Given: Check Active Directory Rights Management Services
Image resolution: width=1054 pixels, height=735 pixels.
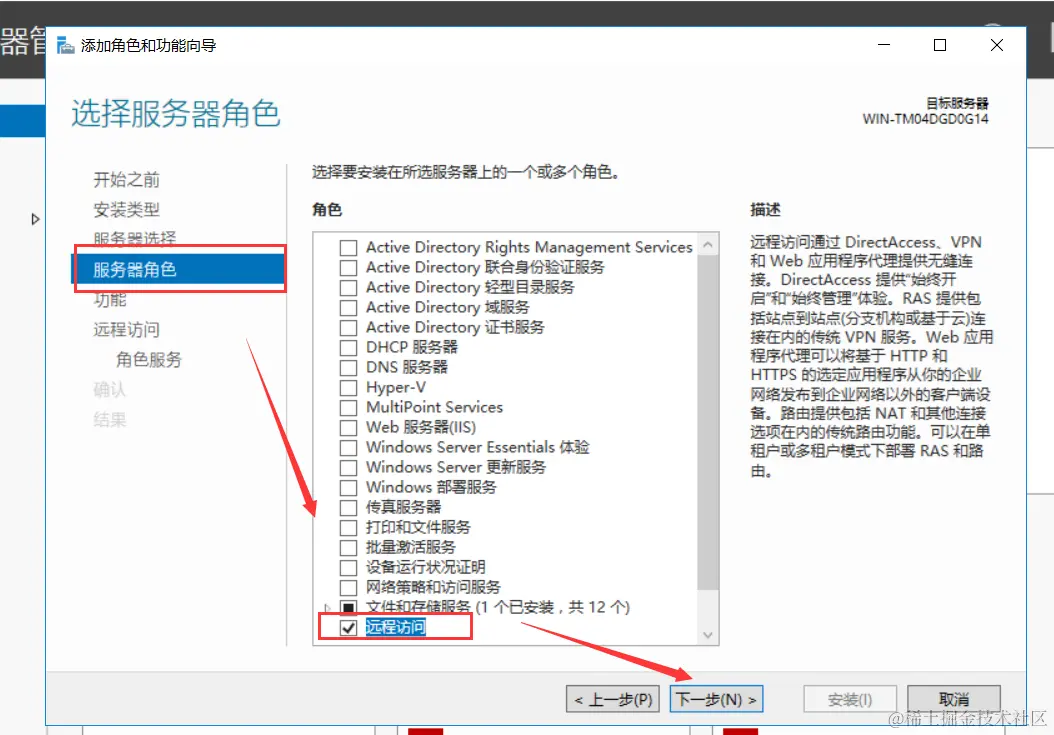Looking at the screenshot, I should point(348,247).
